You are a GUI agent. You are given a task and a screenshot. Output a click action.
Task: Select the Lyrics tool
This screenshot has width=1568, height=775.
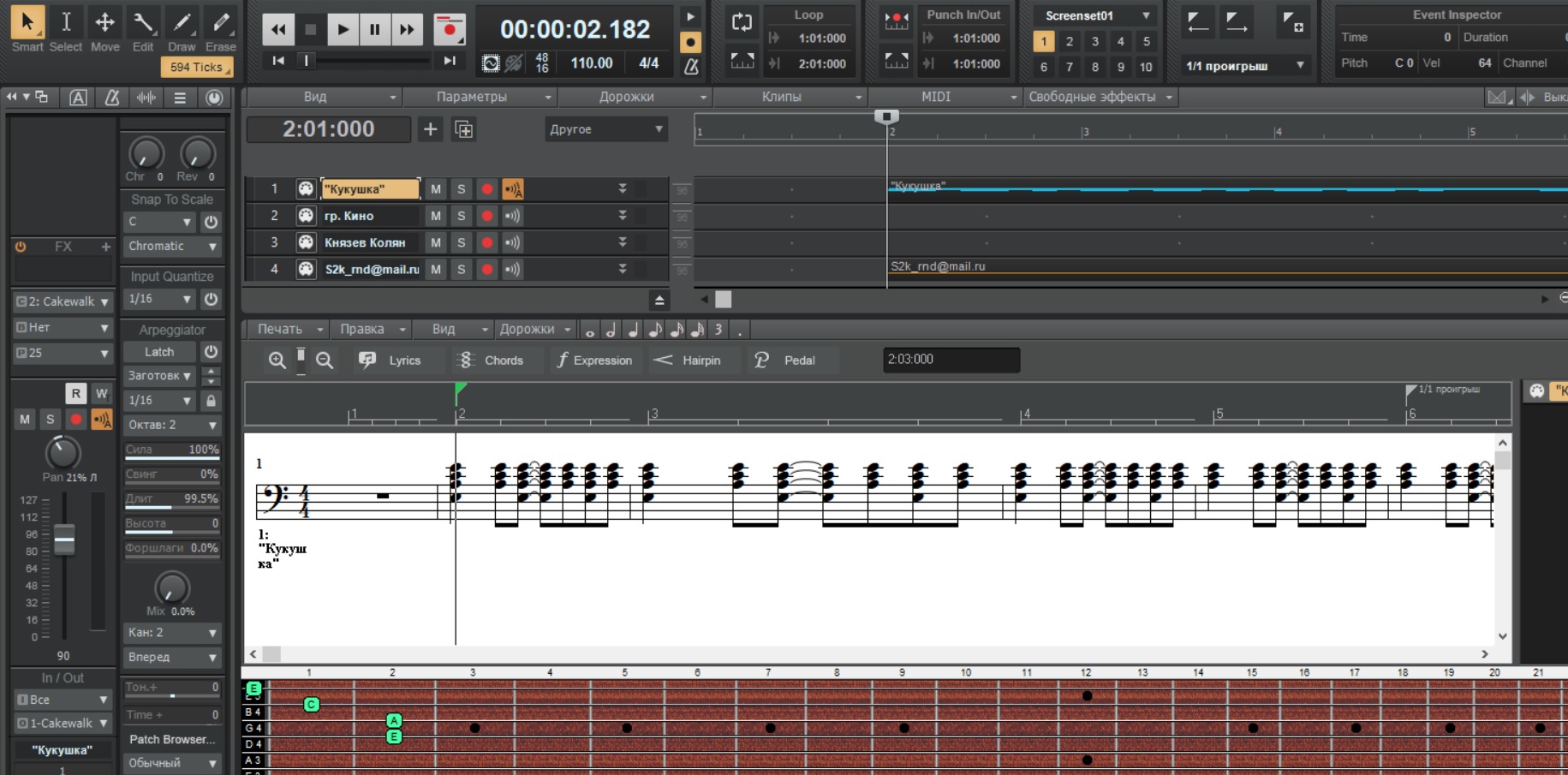click(x=391, y=361)
